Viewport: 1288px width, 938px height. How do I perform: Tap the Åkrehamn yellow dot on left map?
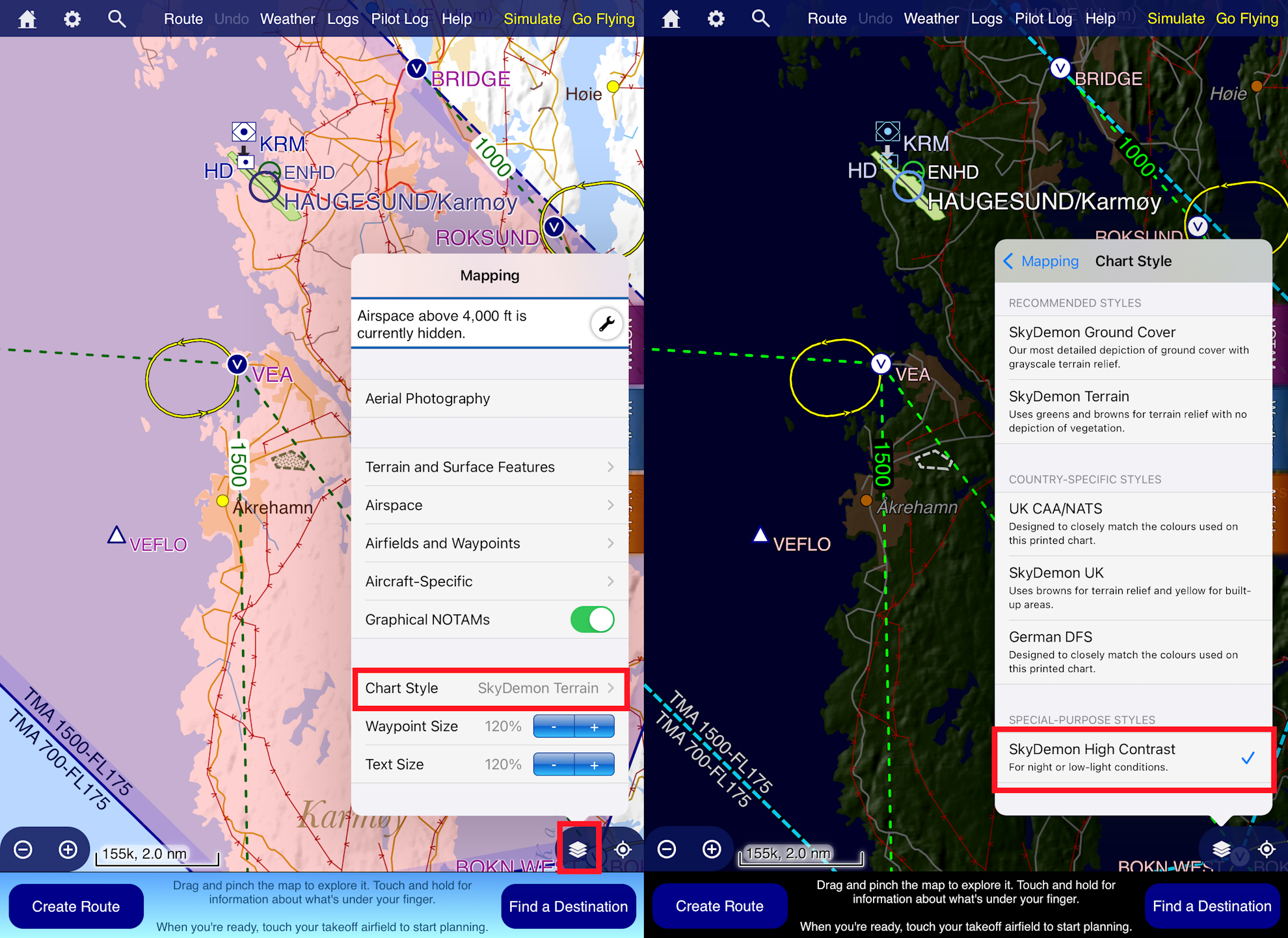222,500
